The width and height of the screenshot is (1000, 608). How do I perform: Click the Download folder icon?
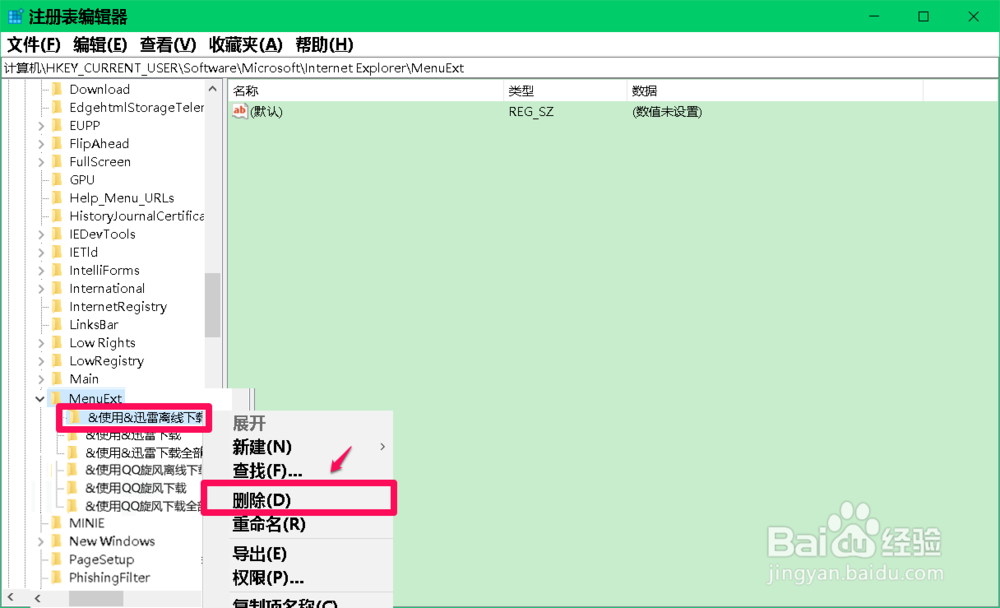[x=57, y=89]
